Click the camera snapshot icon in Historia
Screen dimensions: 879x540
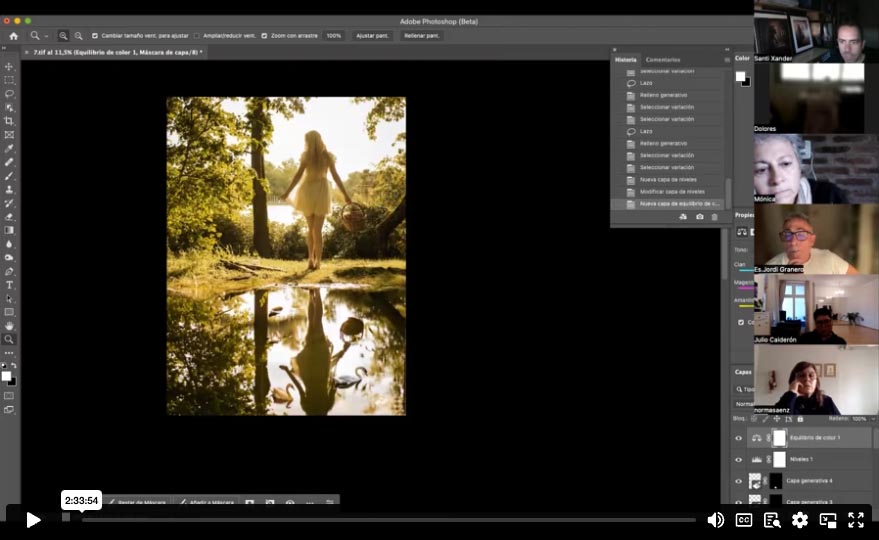click(699, 217)
